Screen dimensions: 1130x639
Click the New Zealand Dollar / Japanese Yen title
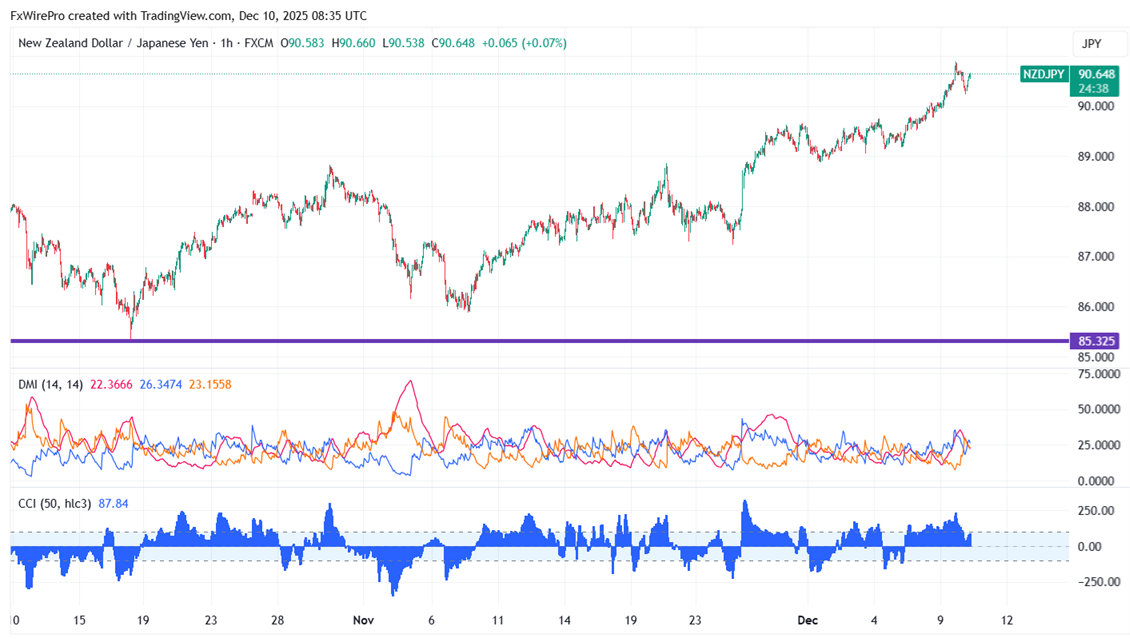point(113,43)
